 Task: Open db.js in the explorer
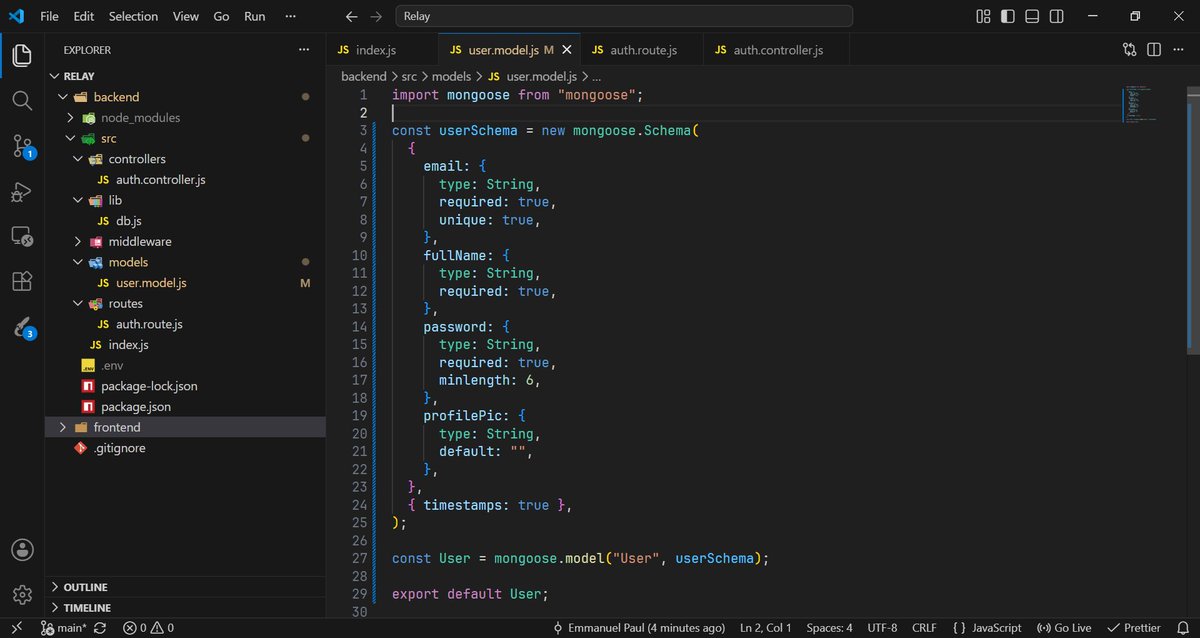click(185, 221)
